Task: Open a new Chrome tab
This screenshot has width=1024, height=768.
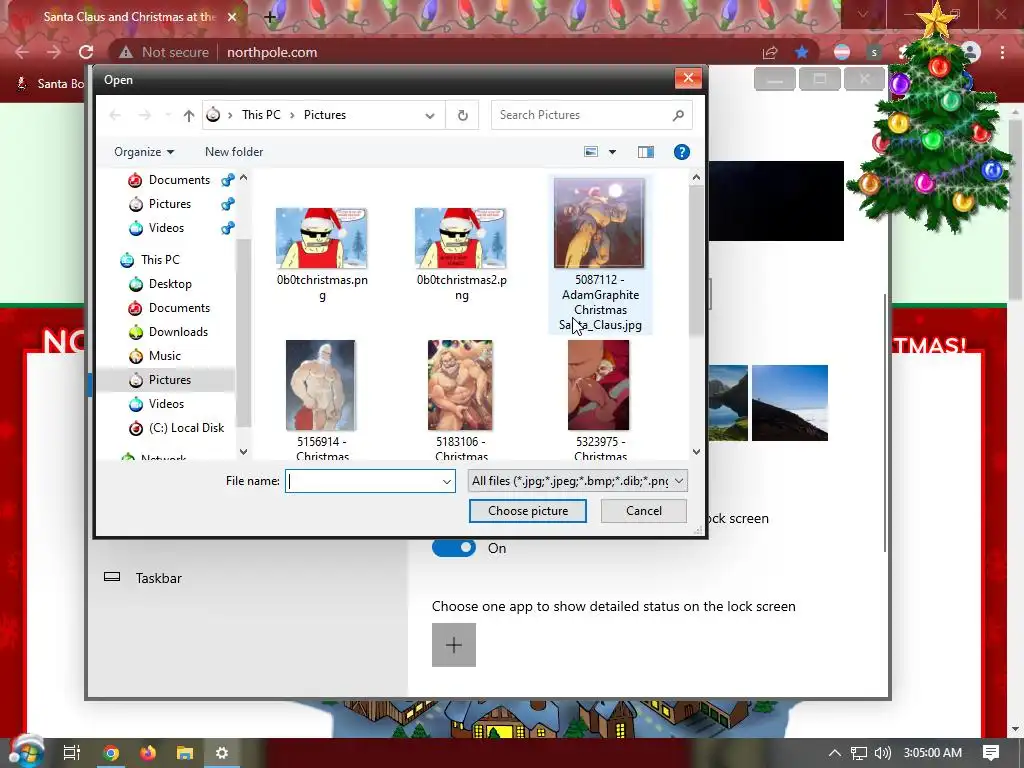Action: pos(270,17)
